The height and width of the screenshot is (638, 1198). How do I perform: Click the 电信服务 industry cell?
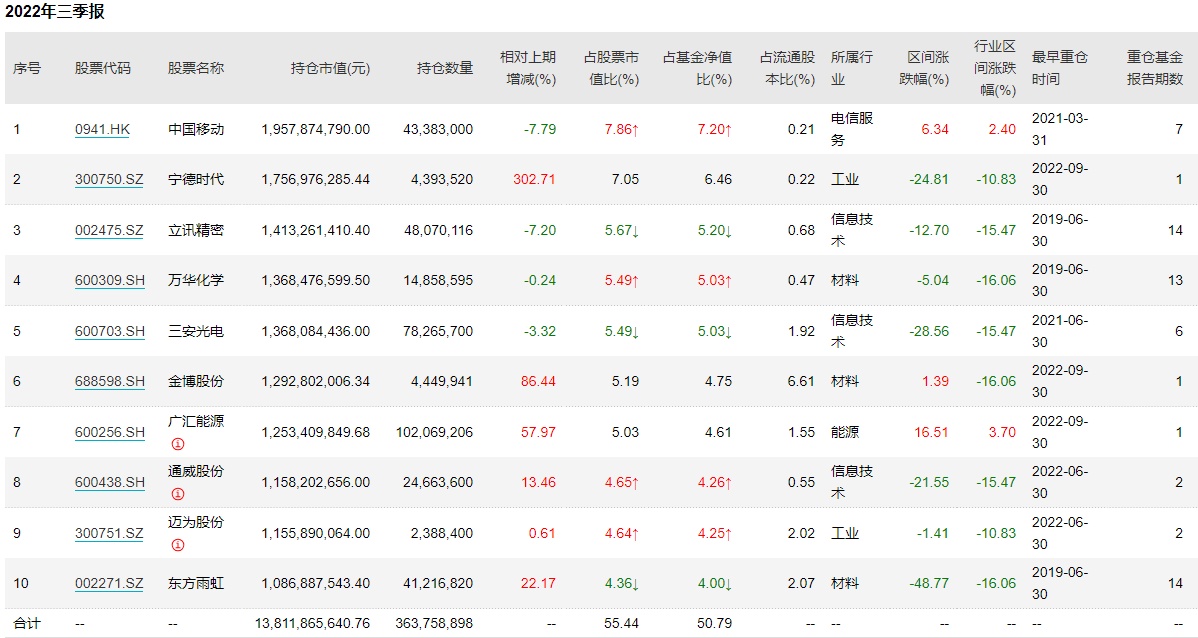852,129
